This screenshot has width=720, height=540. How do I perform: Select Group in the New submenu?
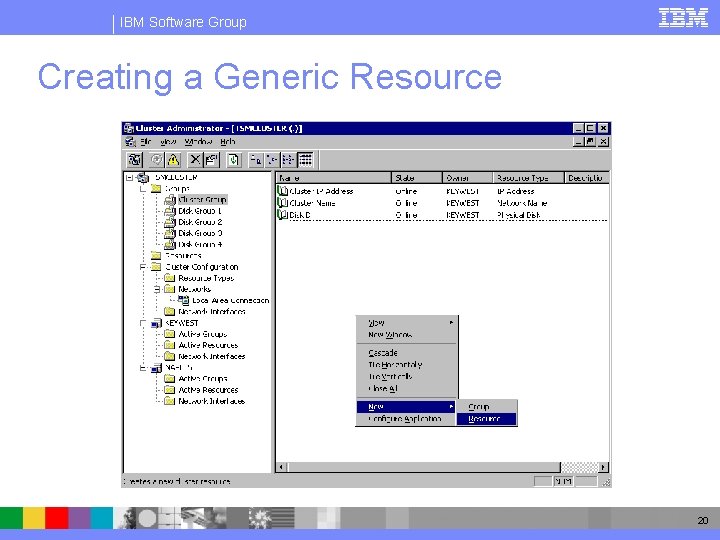coord(486,407)
